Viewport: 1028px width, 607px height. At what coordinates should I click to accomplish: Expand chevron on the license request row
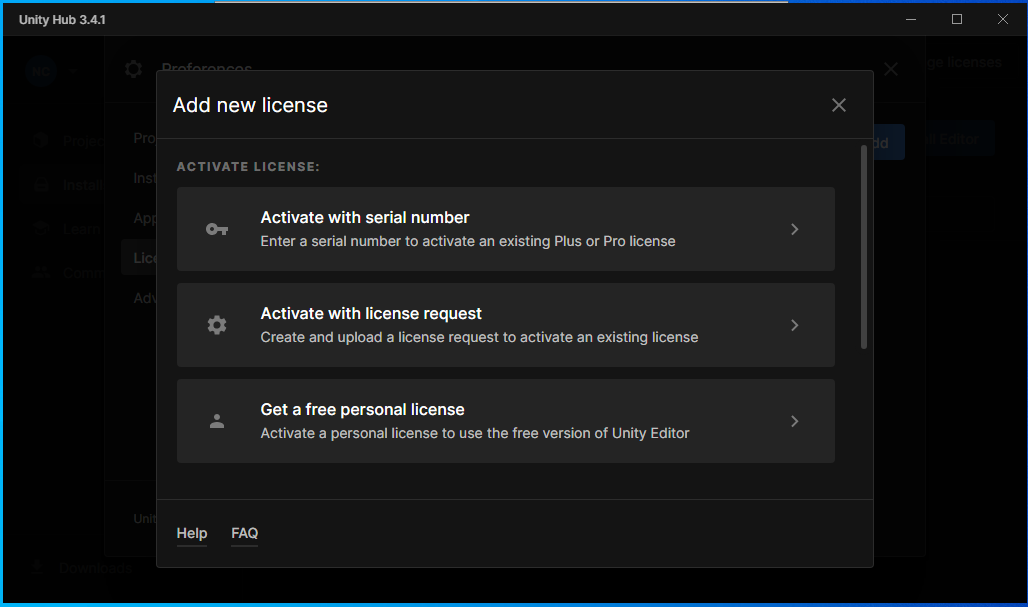(795, 325)
